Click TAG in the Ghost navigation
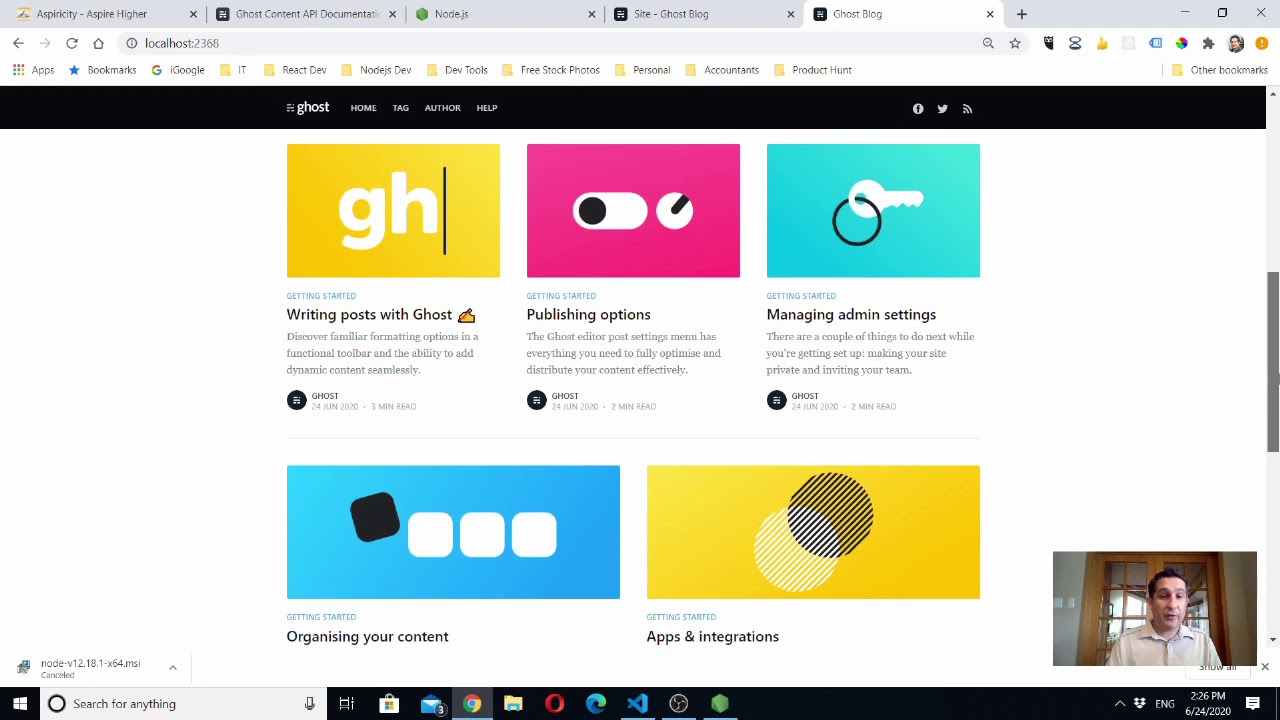The height and width of the screenshot is (720, 1280). tap(400, 108)
